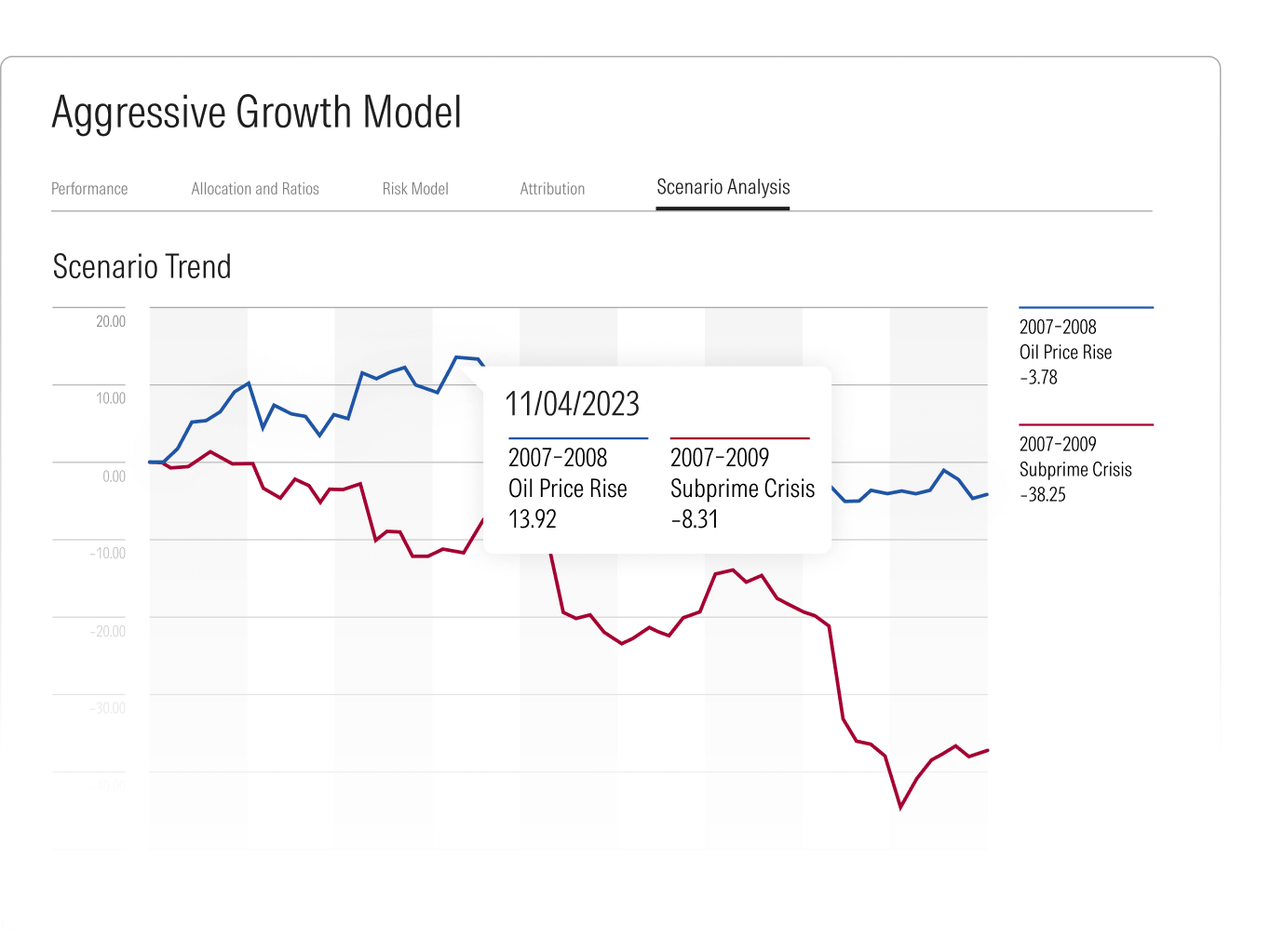The width and height of the screenshot is (1270, 952).
Task: Click the 20.00 y-axis label
Action: point(111,322)
